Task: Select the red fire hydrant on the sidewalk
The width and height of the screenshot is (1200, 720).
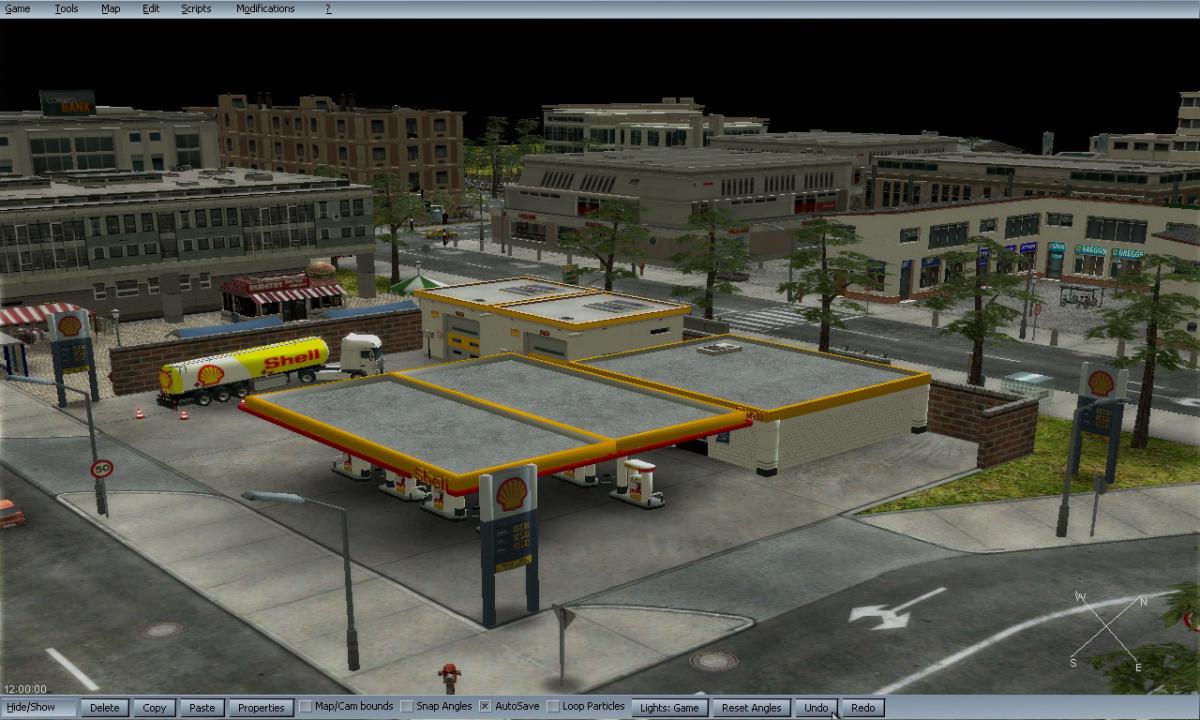Action: [448, 678]
